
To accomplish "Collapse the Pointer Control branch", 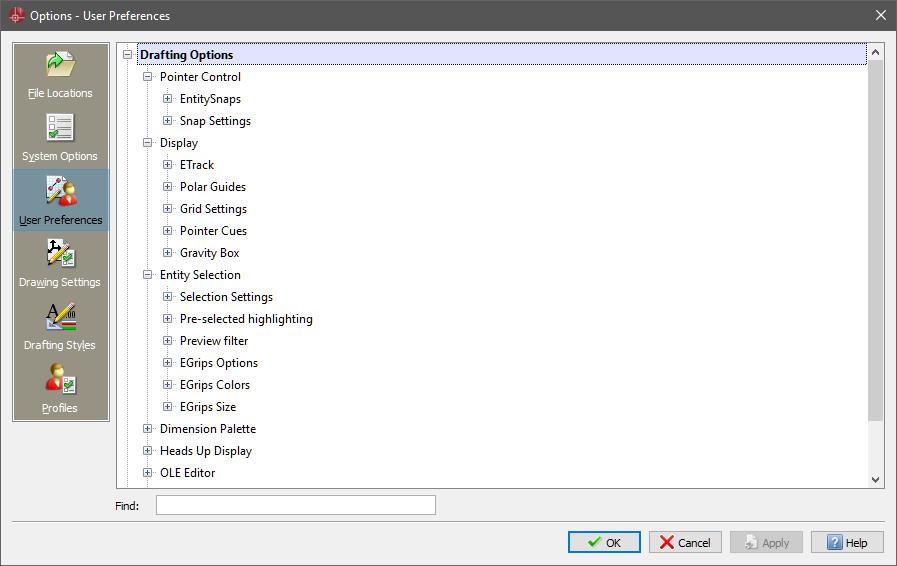I will pyautogui.click(x=148, y=77).
